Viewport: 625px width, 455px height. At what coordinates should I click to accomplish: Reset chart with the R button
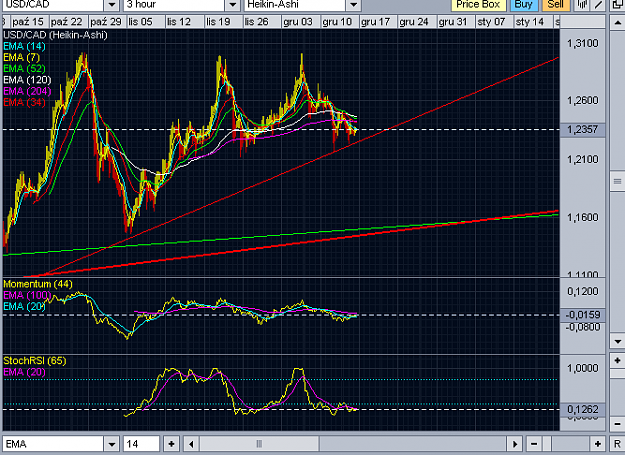point(617,443)
